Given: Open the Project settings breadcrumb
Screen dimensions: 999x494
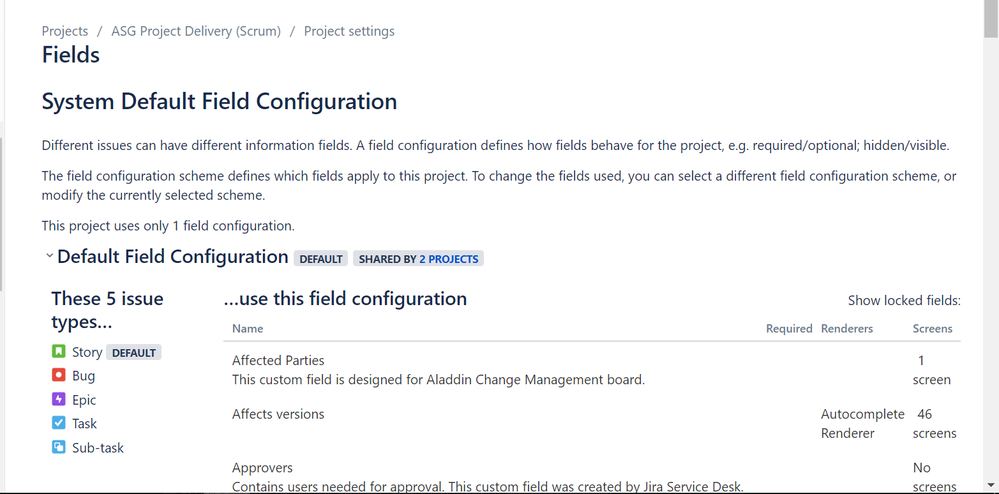Looking at the screenshot, I should click(349, 31).
